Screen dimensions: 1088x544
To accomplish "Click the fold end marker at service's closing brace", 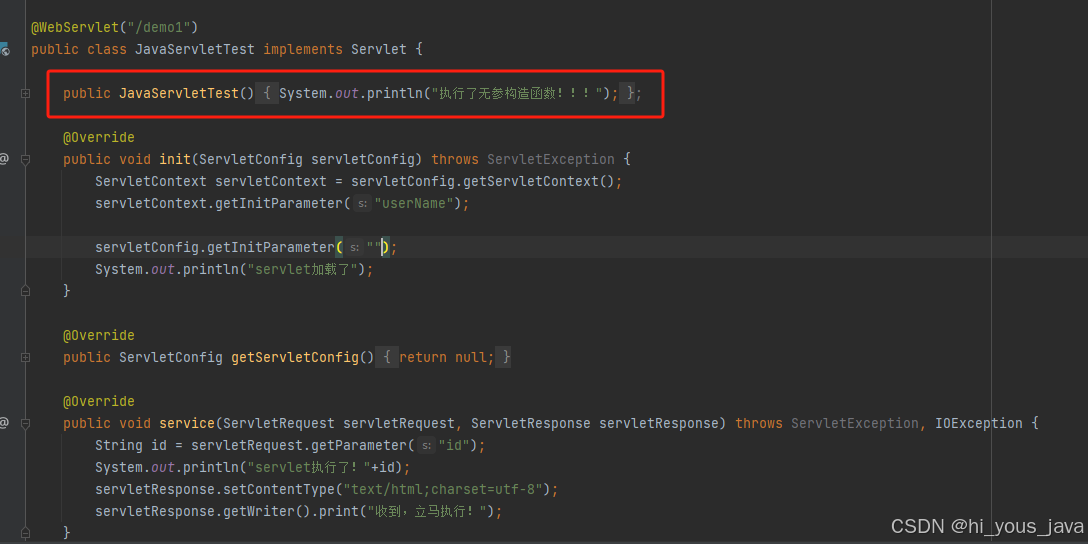I will (26, 533).
